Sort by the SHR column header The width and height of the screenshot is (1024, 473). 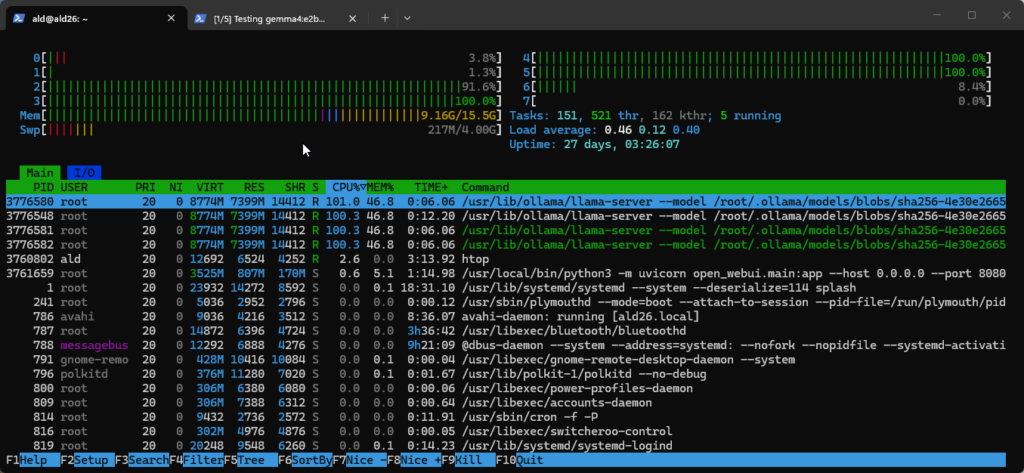(295, 188)
